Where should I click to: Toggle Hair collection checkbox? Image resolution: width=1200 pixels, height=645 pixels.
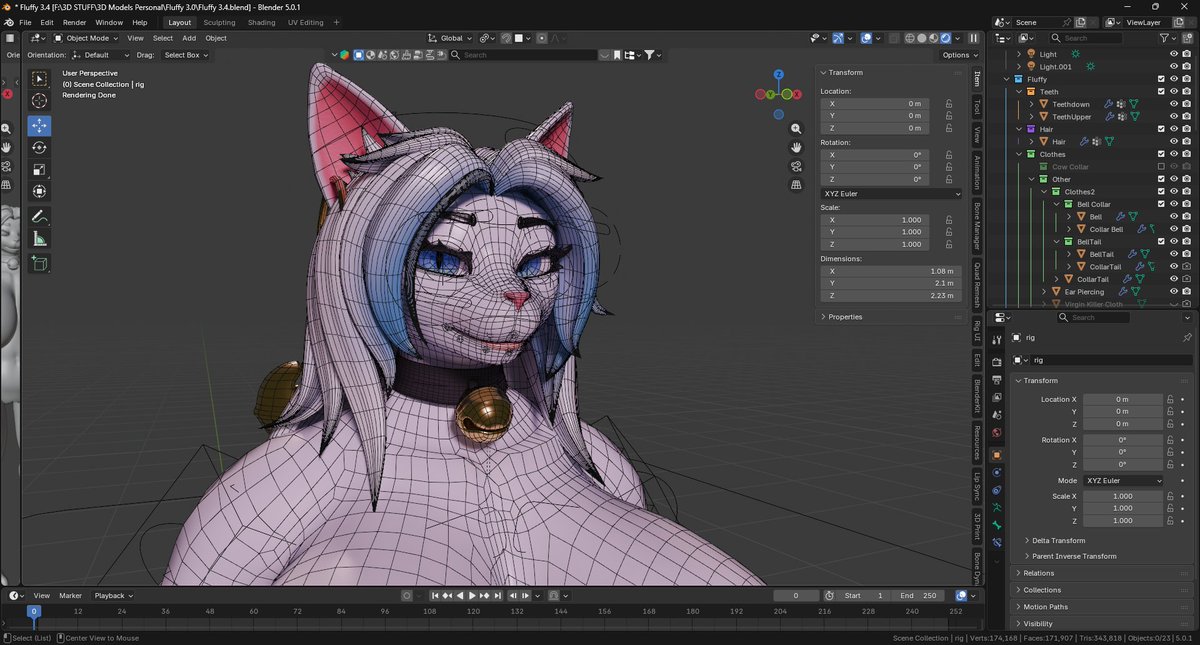coord(1161,129)
